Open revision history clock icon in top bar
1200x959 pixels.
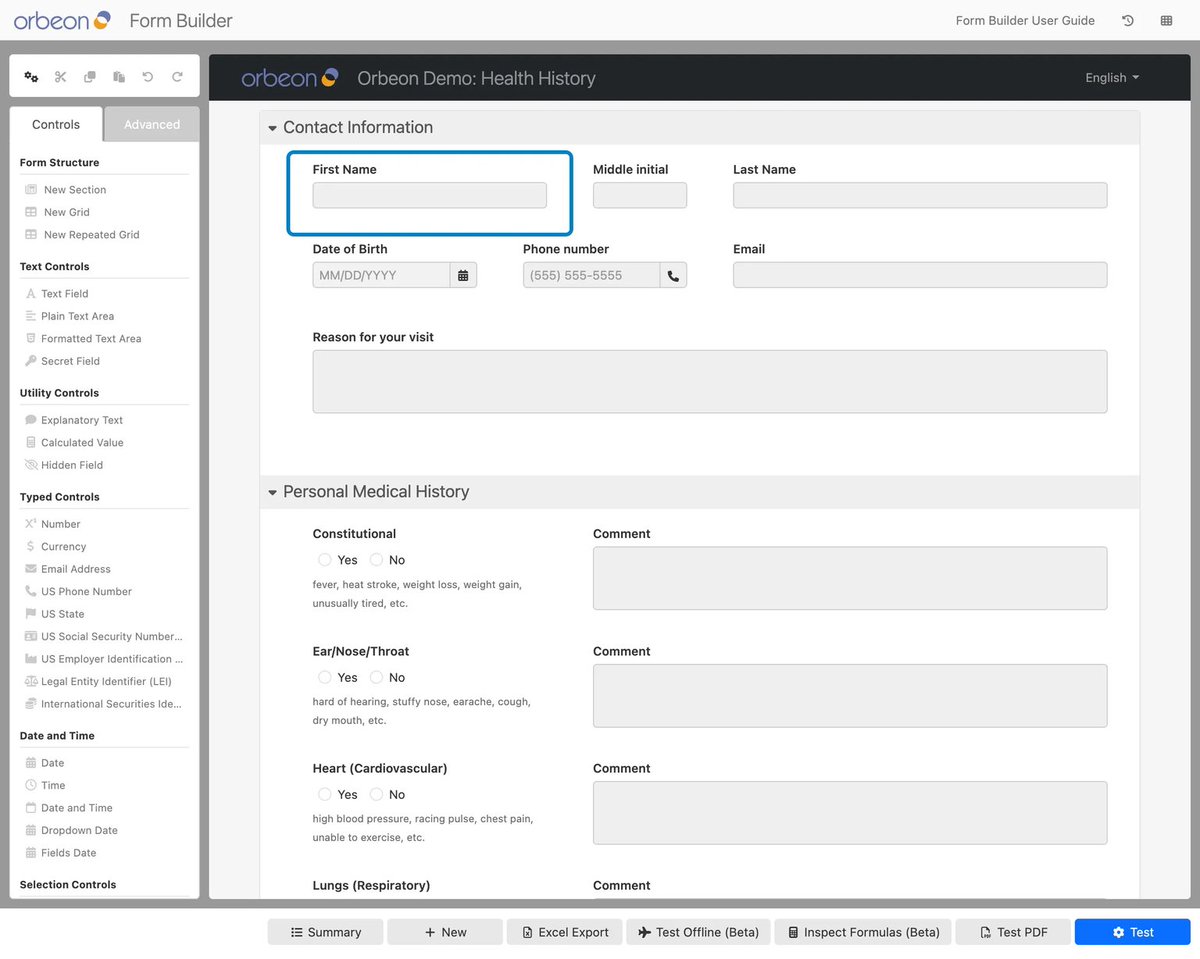coord(1128,20)
